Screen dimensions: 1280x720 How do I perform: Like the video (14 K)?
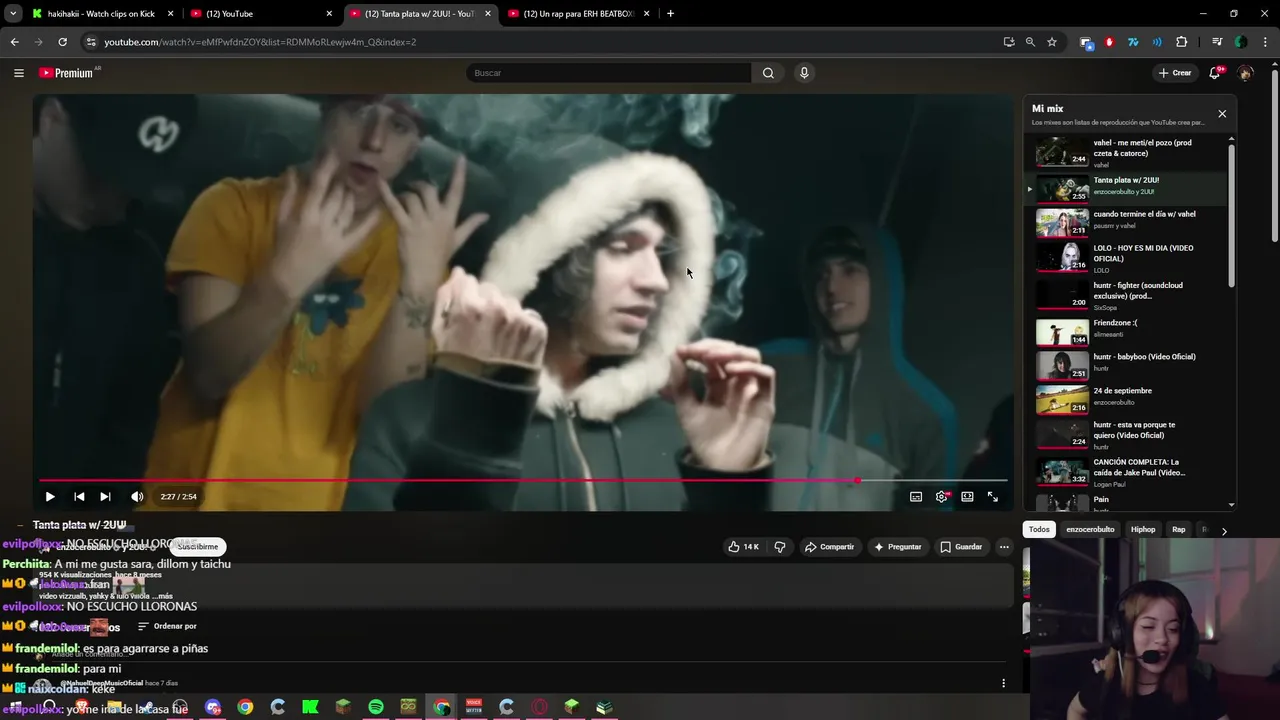[743, 547]
